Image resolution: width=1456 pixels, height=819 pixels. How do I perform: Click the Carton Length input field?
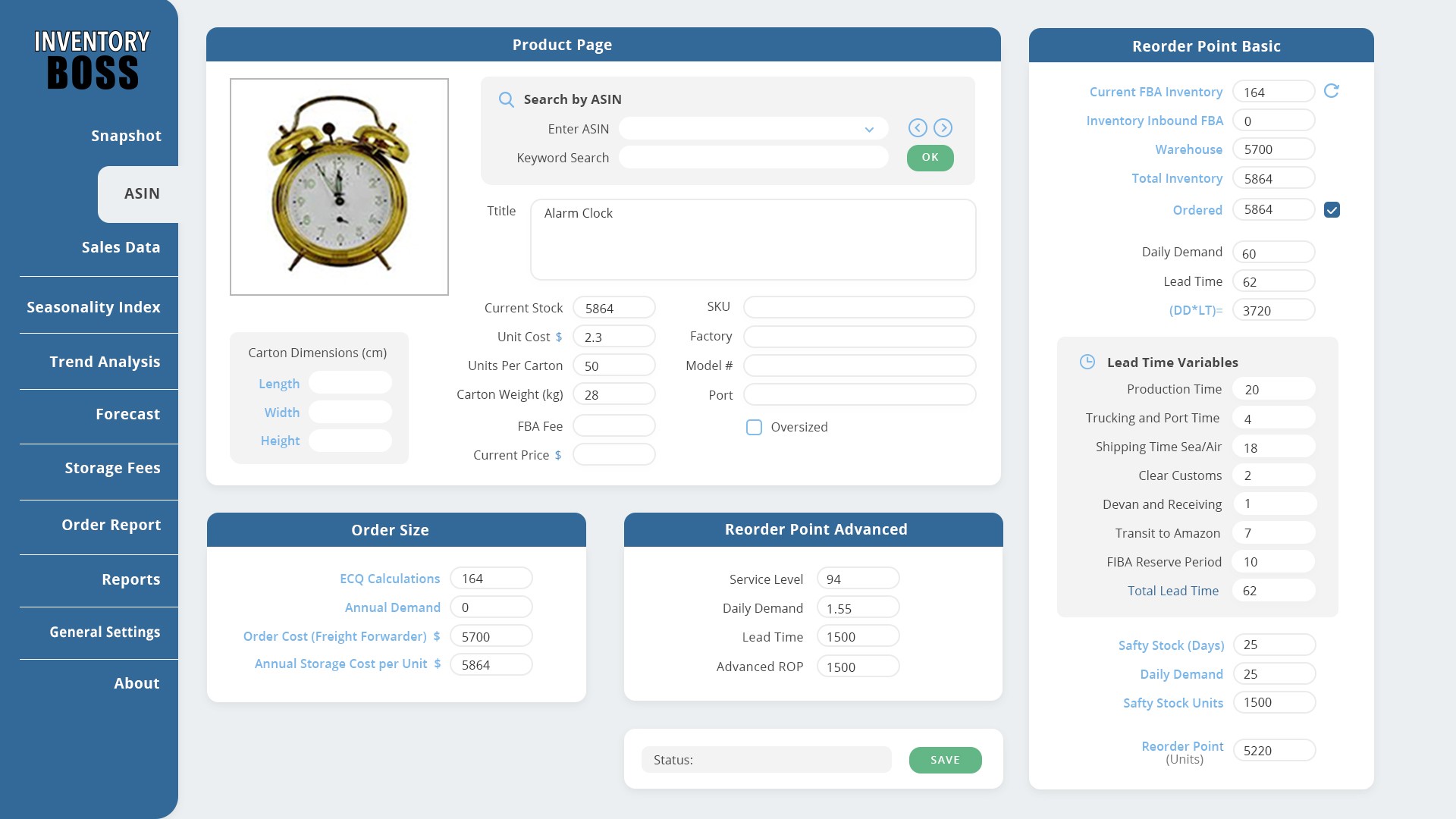(350, 383)
